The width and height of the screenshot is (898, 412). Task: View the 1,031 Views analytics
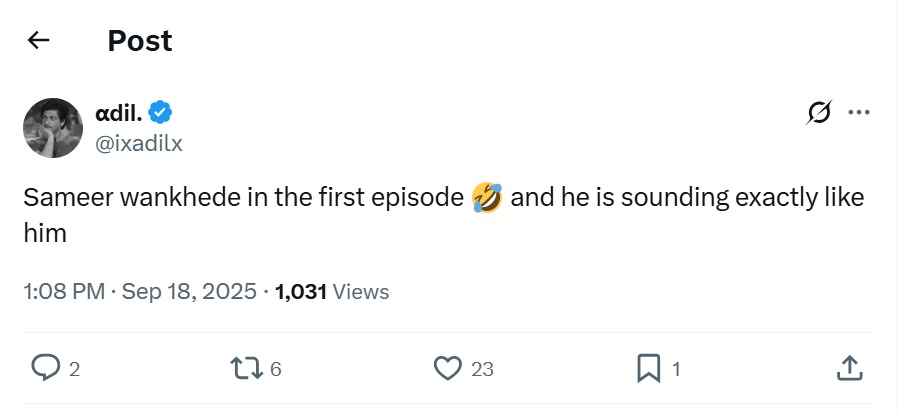pyautogui.click(x=332, y=291)
